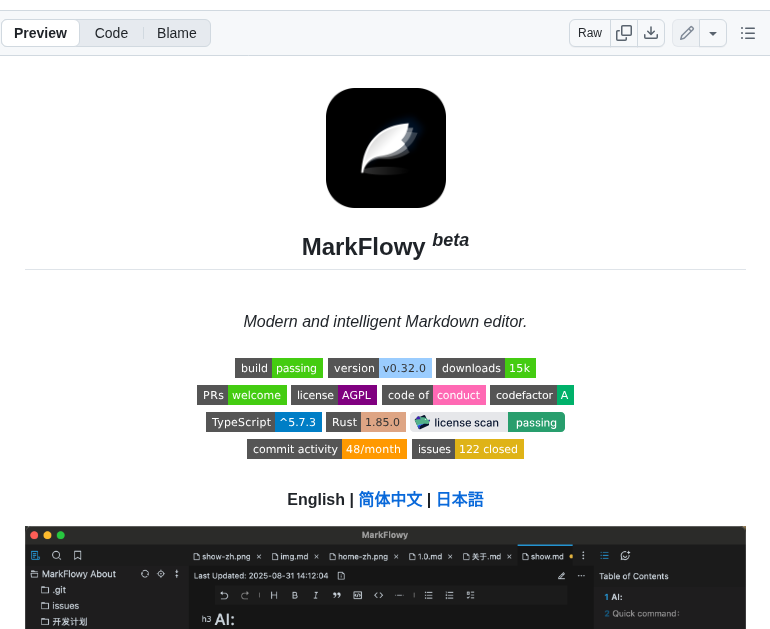The image size is (770, 629).
Task: Click the license AGPL badge
Action: tap(334, 395)
